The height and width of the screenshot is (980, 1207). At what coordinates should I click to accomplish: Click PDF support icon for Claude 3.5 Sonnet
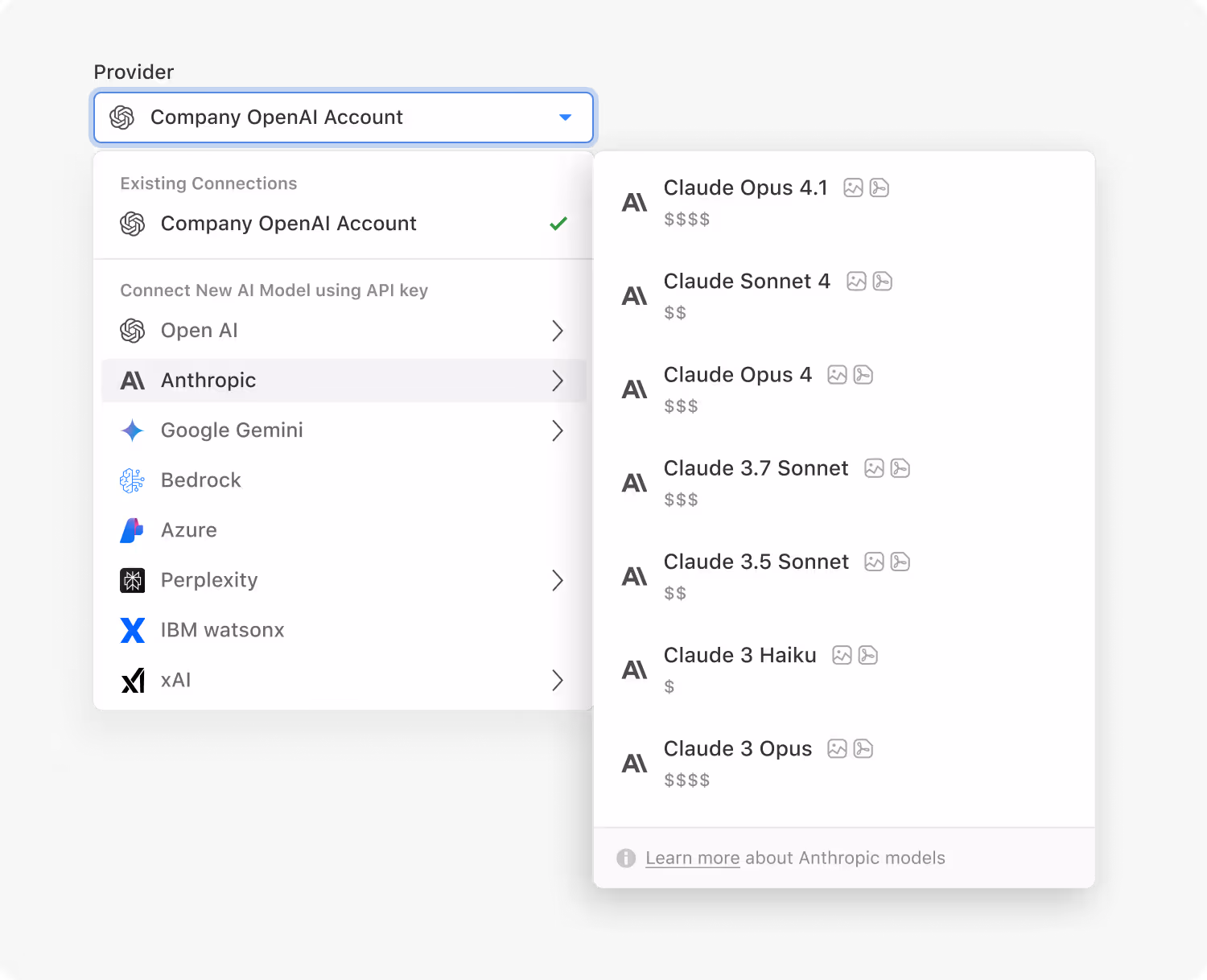click(900, 562)
